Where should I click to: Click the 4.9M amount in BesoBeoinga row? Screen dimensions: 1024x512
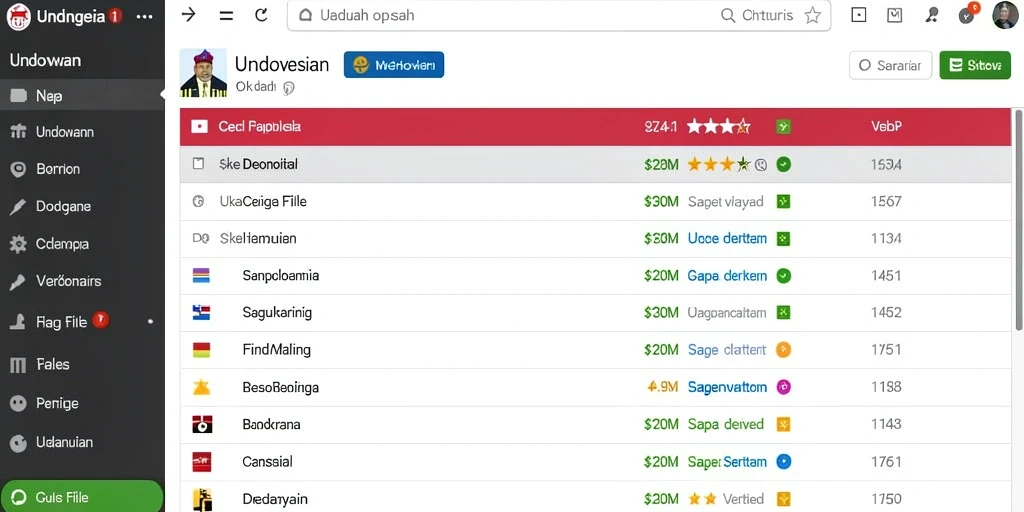pos(663,387)
